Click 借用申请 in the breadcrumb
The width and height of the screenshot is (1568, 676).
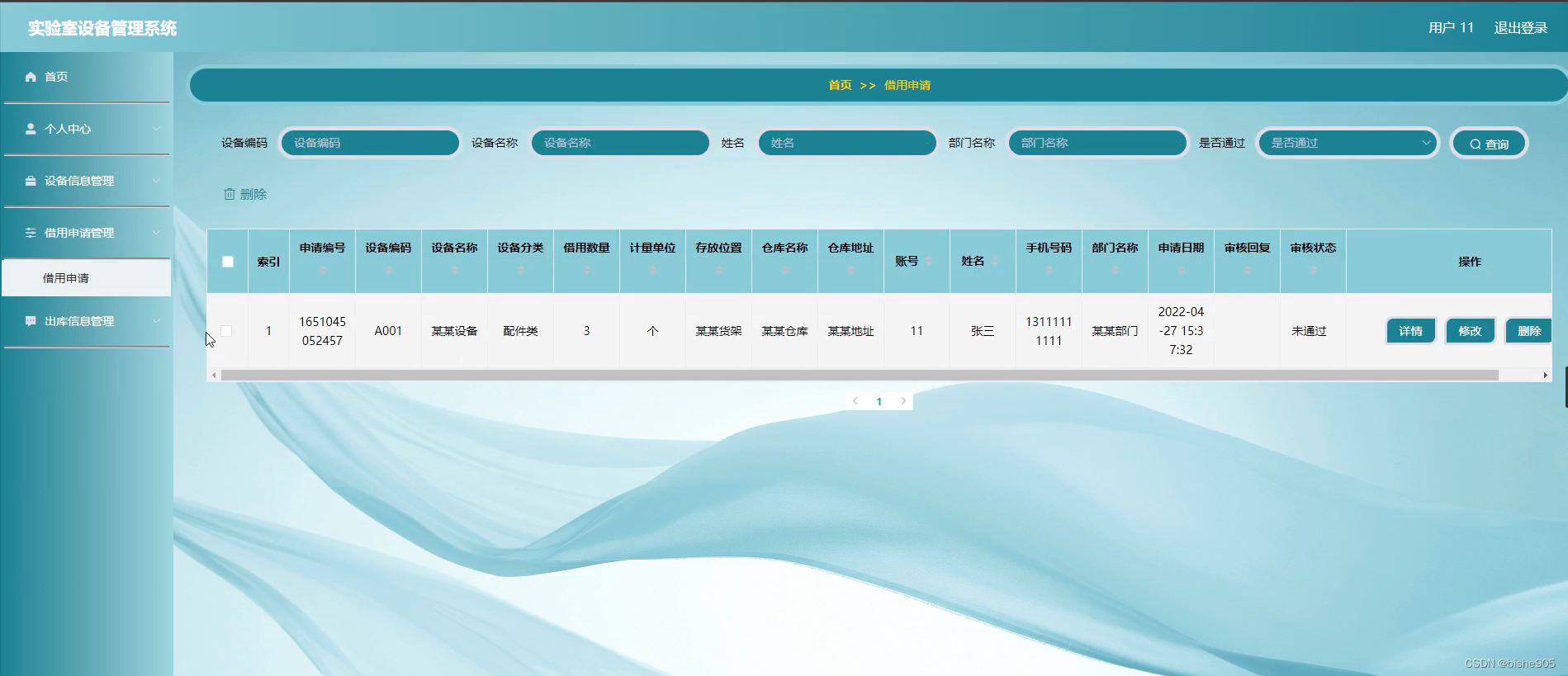tap(907, 85)
